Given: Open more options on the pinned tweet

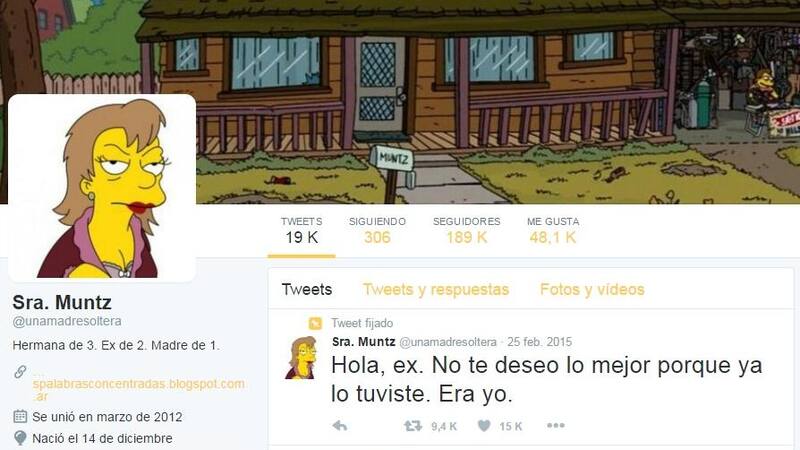Looking at the screenshot, I should 556,425.
